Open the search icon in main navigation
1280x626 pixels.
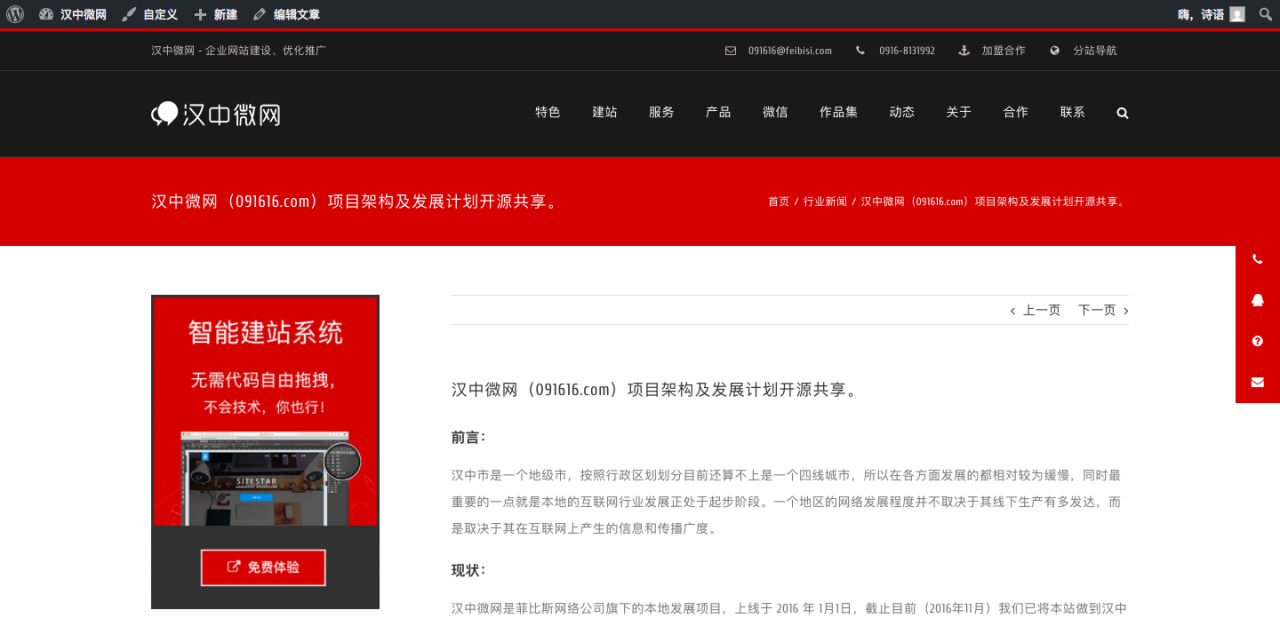tap(1122, 113)
